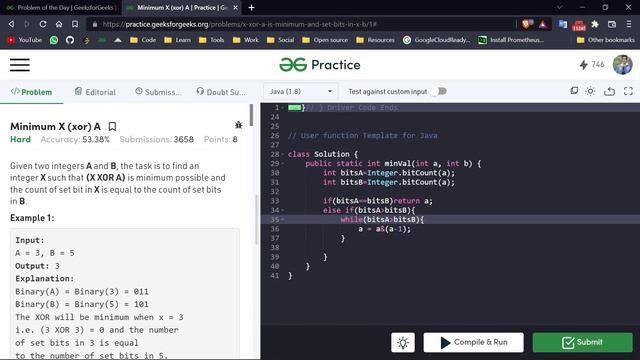The height and width of the screenshot is (360, 640).
Task: Close the Minimum X (xor) A tab
Action: 236,8
